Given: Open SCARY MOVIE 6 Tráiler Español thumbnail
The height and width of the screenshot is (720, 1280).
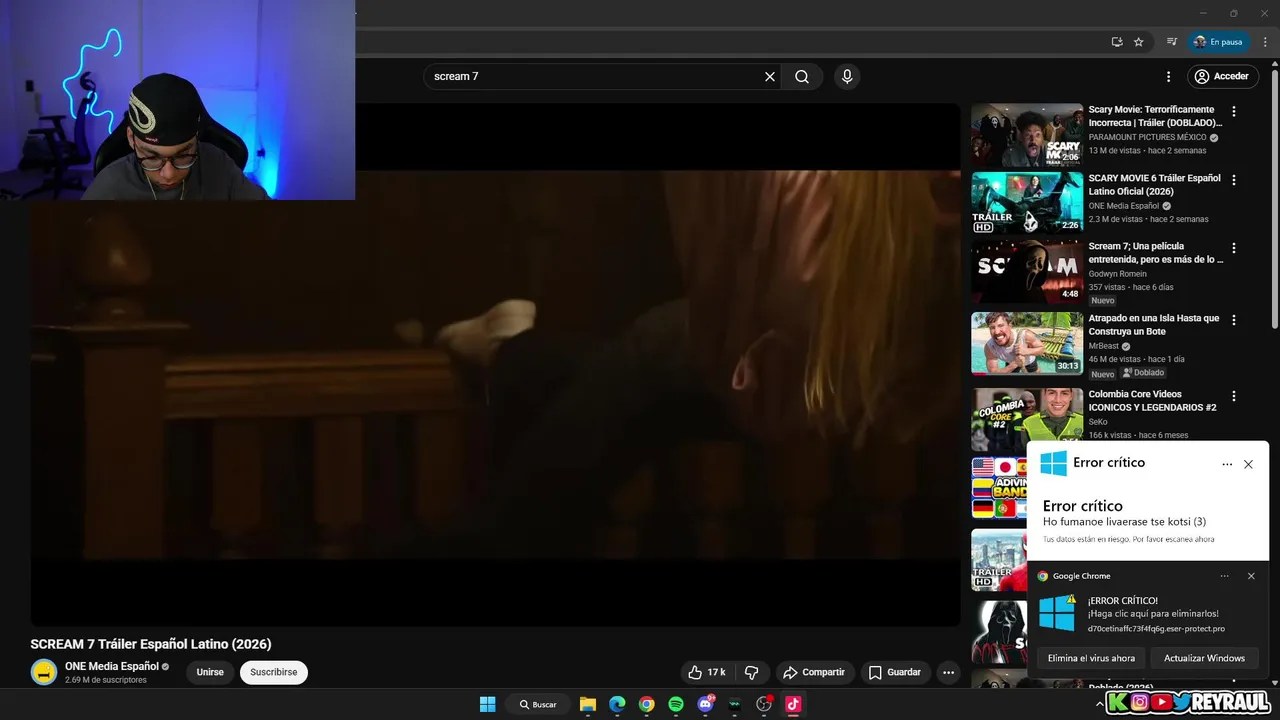Looking at the screenshot, I should tap(1027, 203).
